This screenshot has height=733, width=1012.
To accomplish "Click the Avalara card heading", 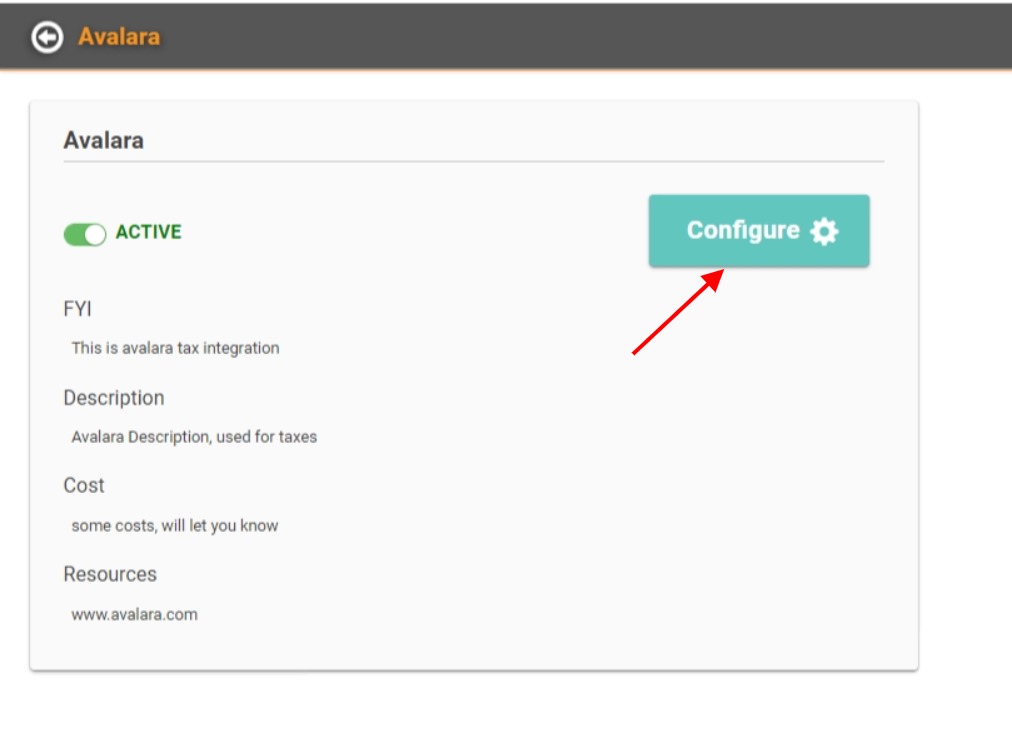I will point(103,140).
